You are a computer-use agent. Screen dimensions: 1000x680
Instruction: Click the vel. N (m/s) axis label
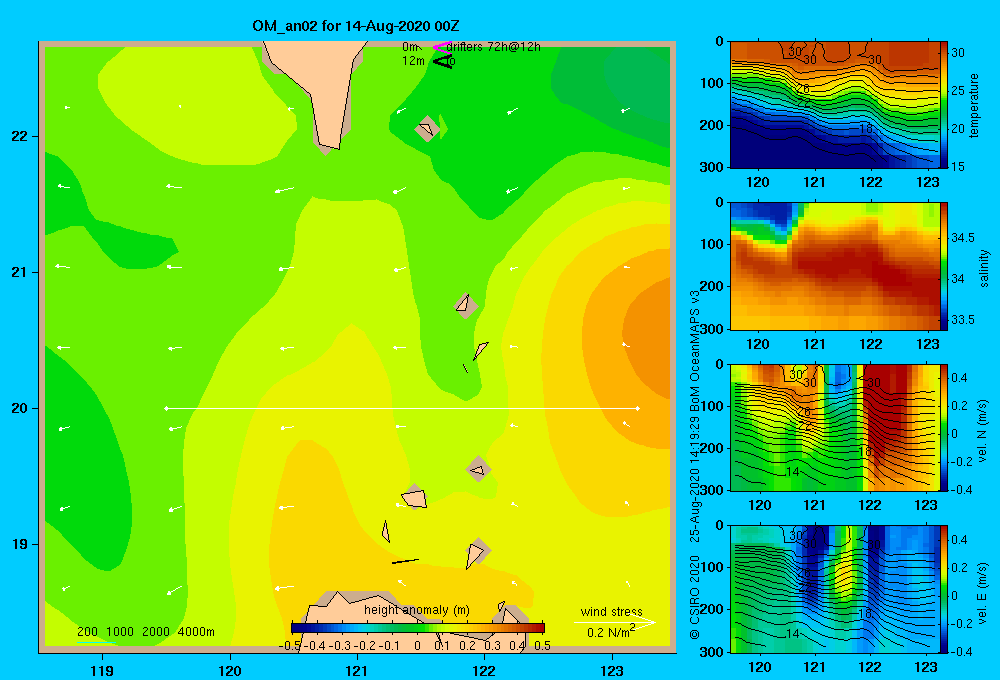(x=983, y=431)
